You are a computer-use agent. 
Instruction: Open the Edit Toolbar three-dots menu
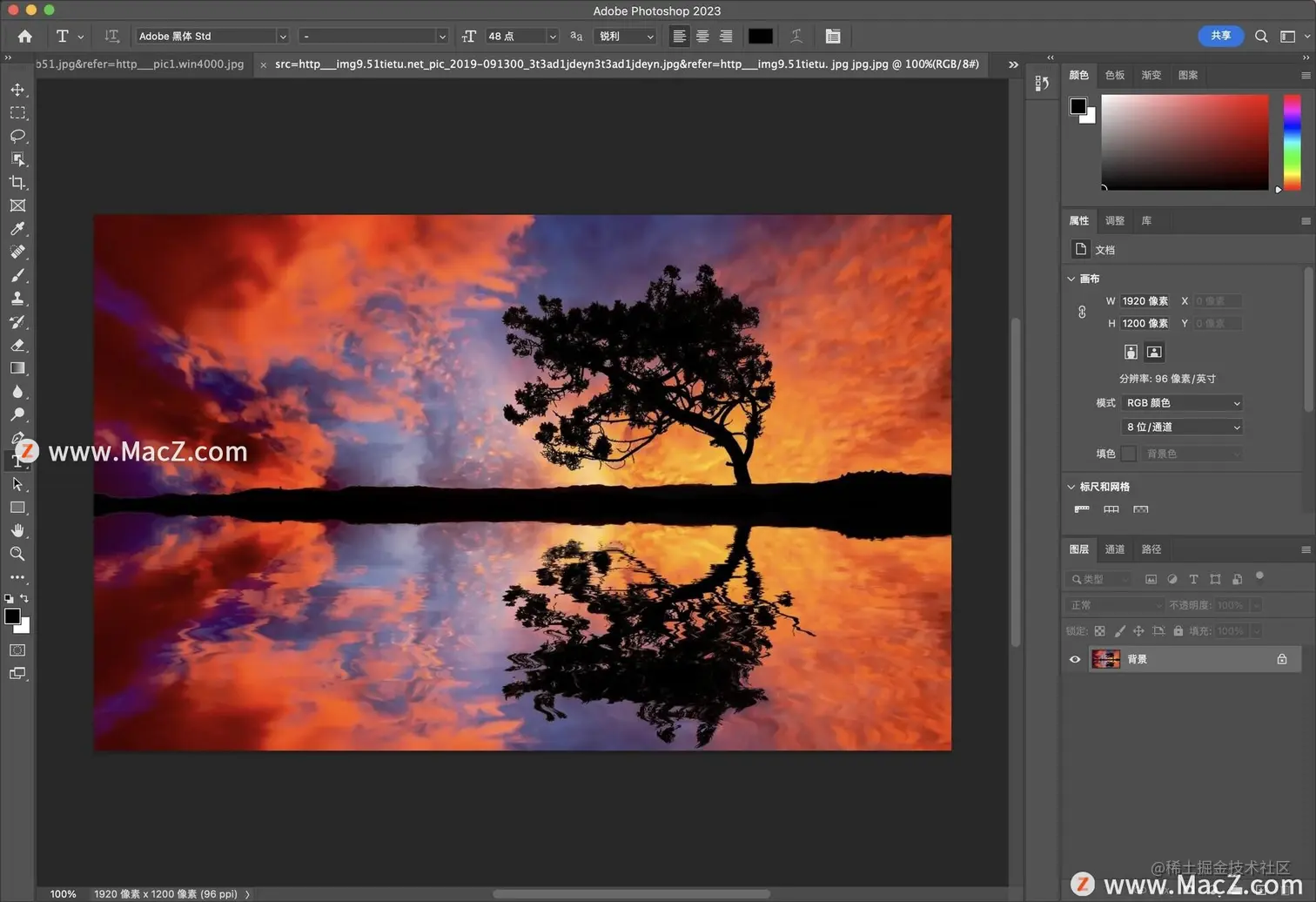pos(17,577)
